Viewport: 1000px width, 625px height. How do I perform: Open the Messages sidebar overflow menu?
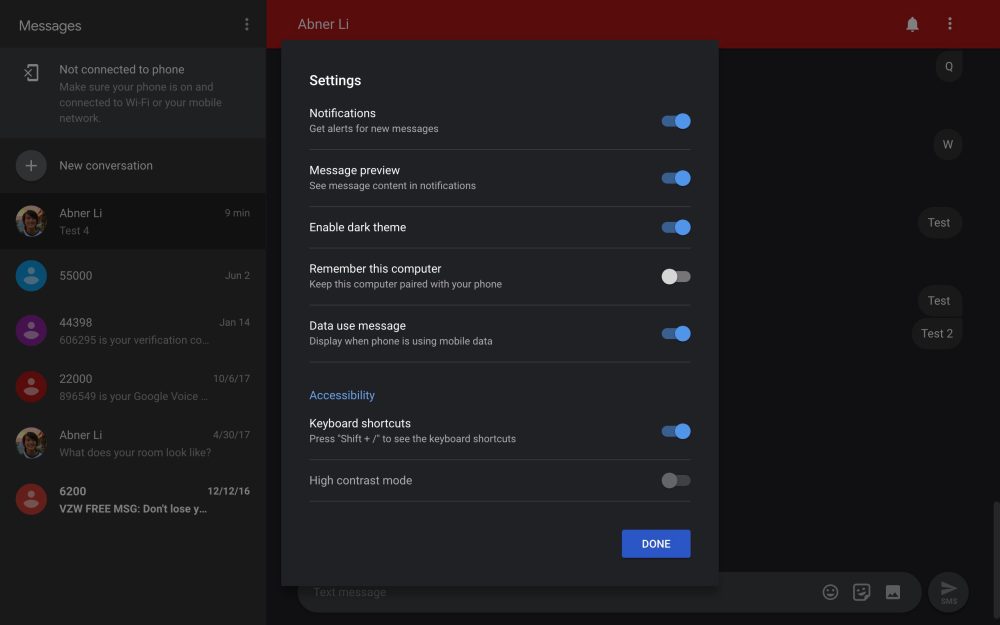[x=247, y=25]
